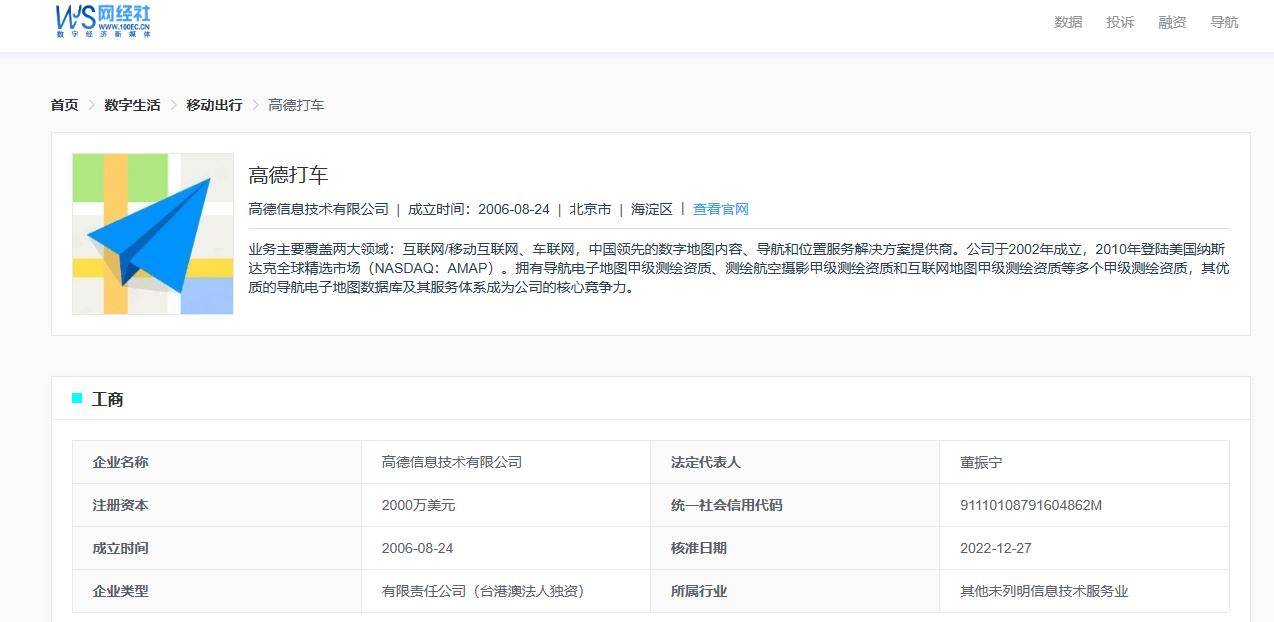This screenshot has width=1274, height=622.
Task: Click the 2022-12-27 value cell
Action: [1084, 548]
